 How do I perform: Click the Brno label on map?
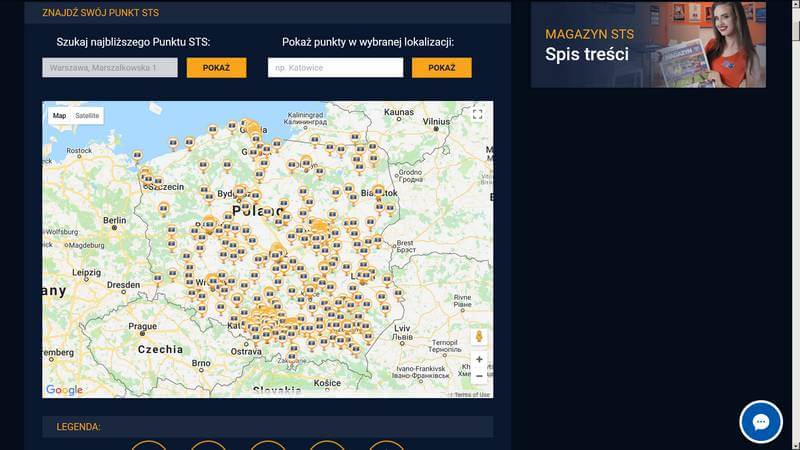tap(201, 363)
